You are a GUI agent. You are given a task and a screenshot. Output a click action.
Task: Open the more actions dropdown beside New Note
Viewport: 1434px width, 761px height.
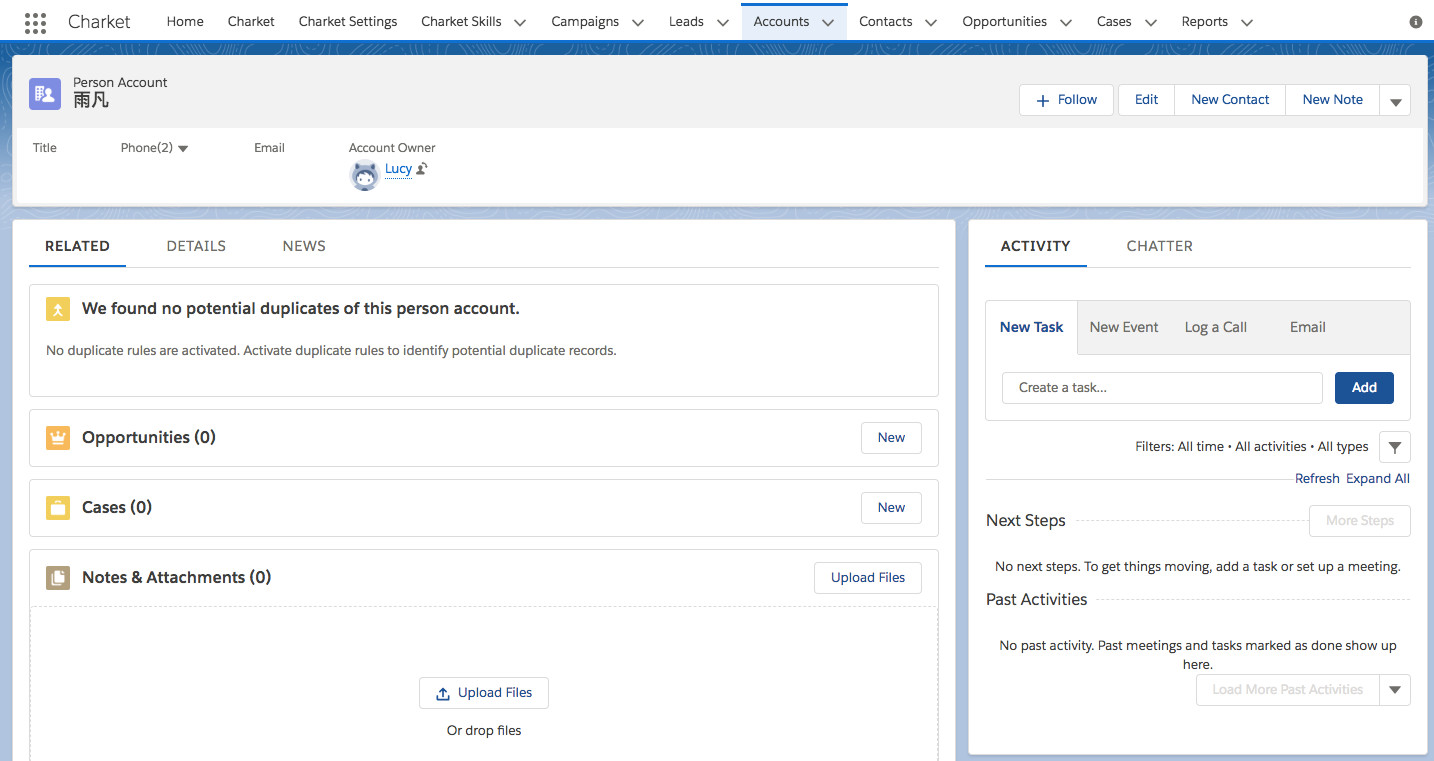click(1395, 101)
